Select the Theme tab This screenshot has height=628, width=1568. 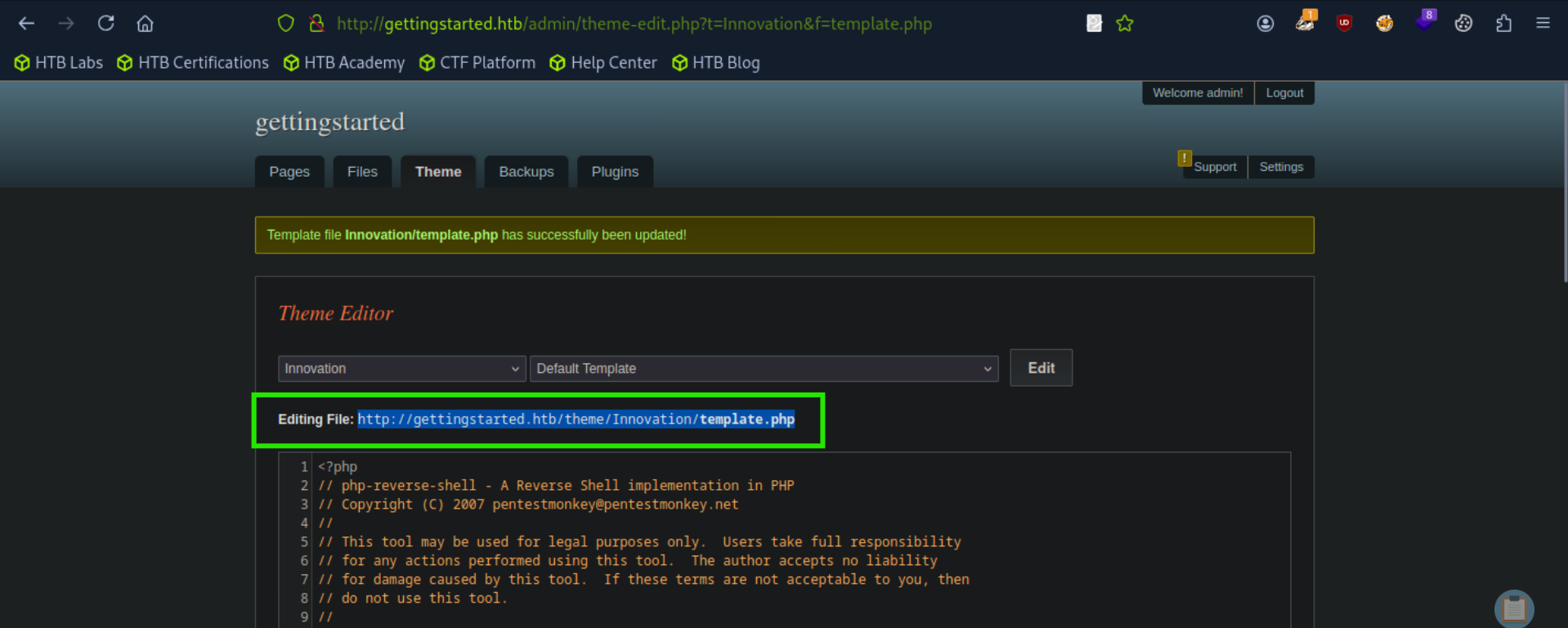(x=438, y=172)
